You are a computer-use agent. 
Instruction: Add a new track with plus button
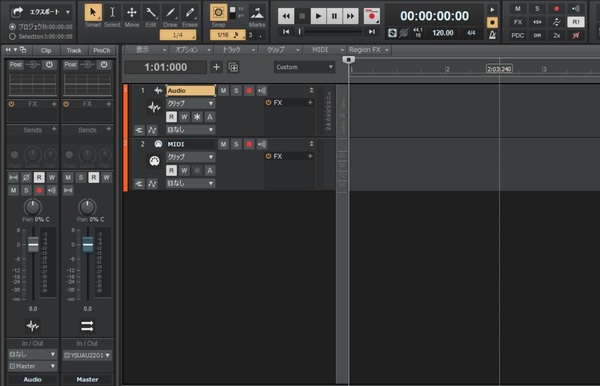pos(216,67)
